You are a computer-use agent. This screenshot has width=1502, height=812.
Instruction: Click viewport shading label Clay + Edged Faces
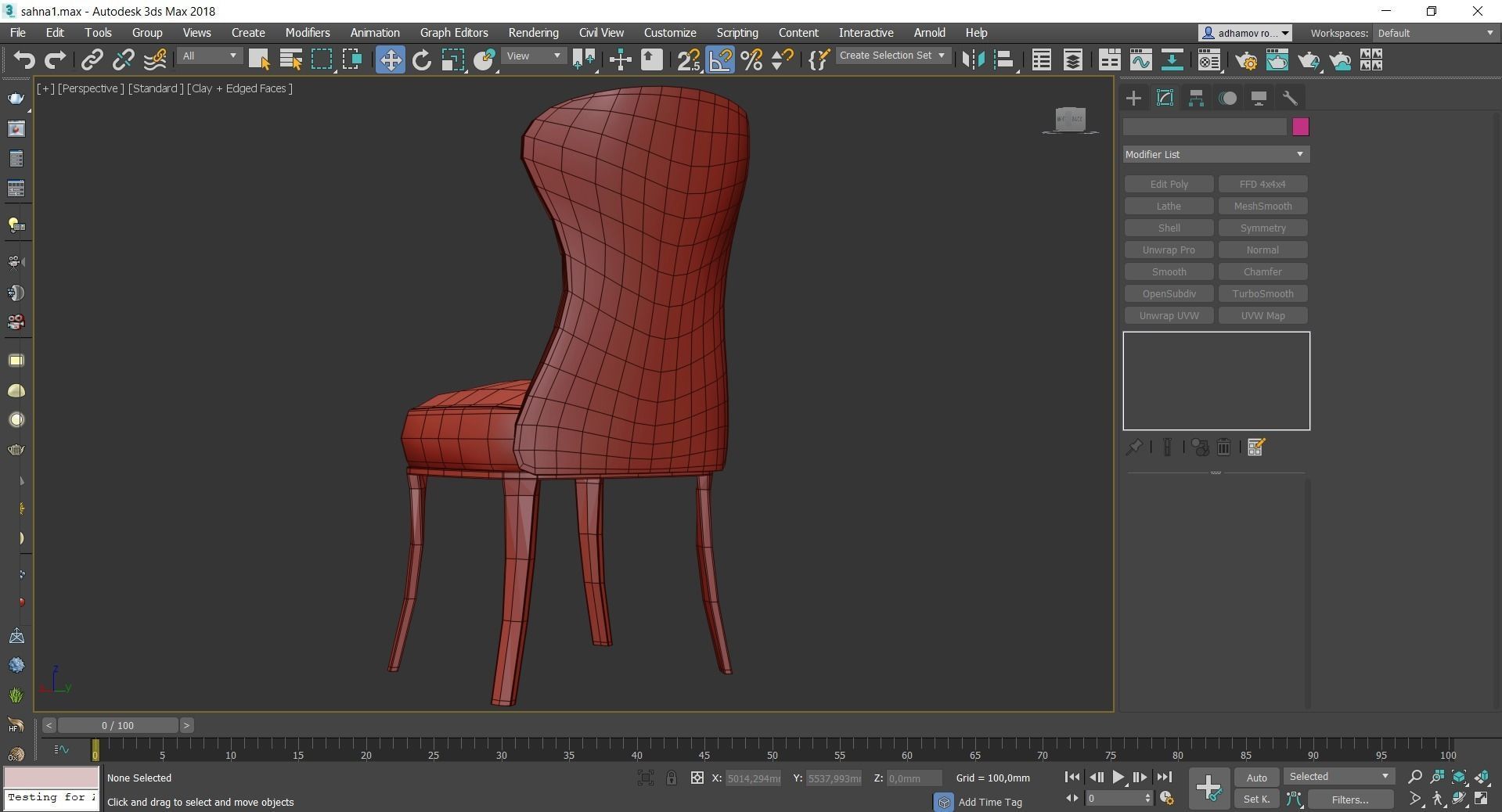(240, 88)
